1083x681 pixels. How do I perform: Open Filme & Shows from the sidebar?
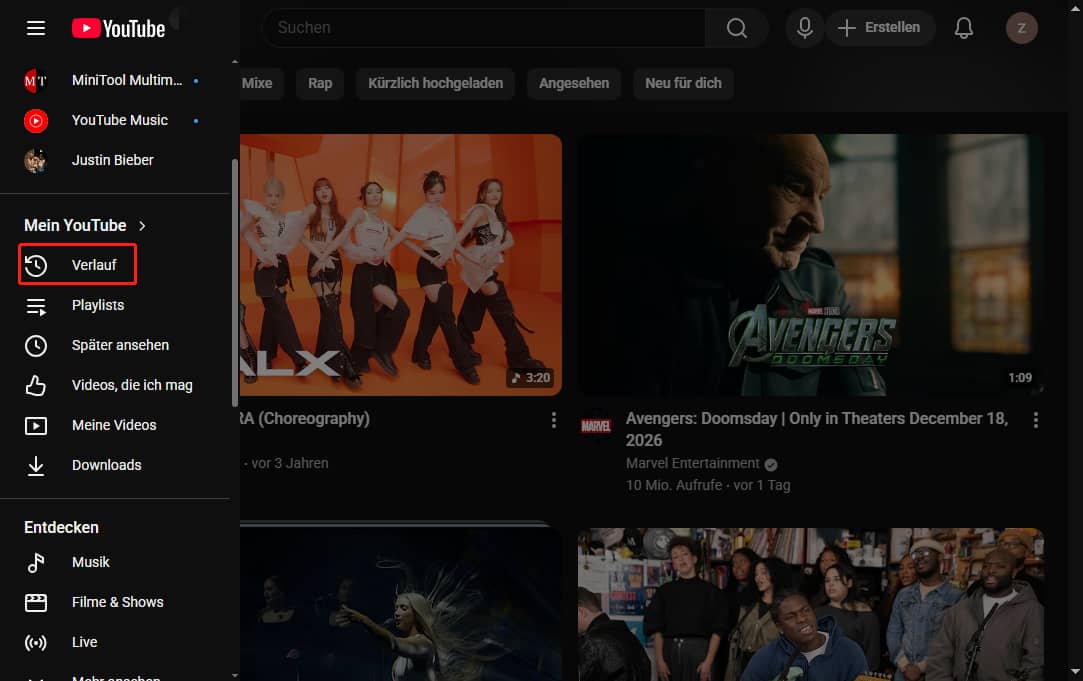tap(117, 601)
